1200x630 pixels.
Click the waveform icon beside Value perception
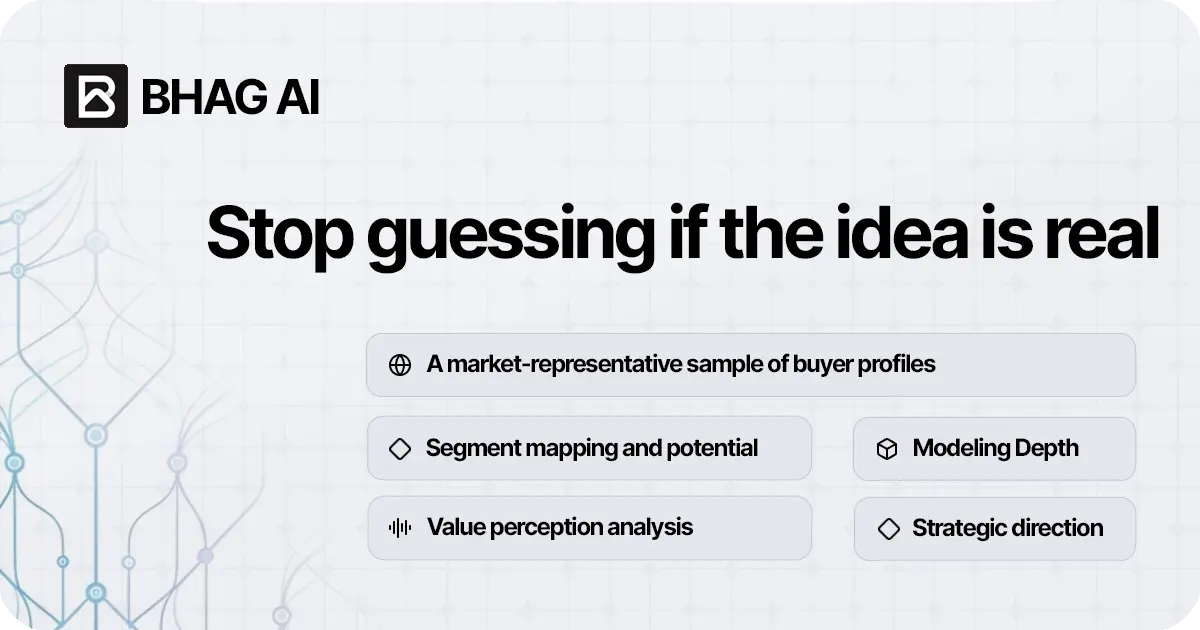400,528
